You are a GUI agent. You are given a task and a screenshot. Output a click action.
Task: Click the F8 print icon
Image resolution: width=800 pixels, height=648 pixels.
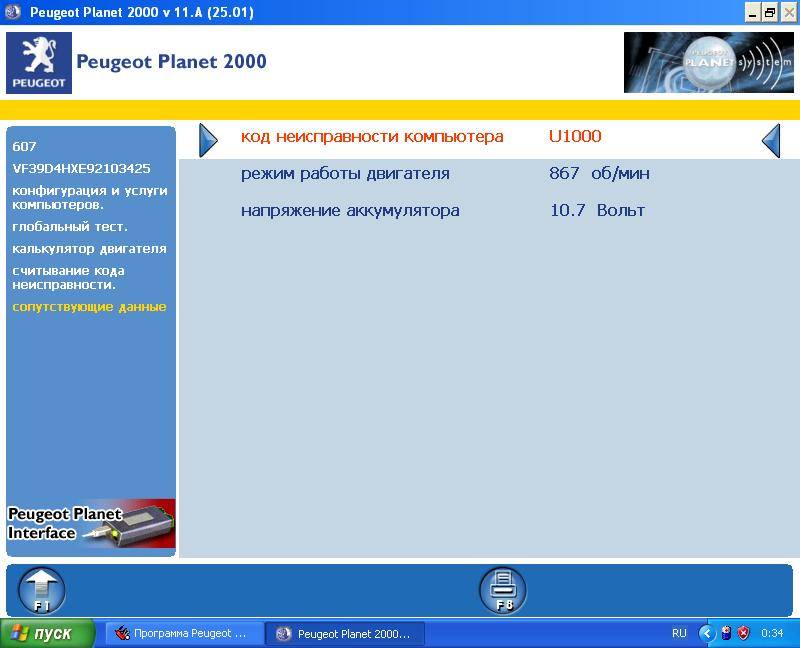click(x=502, y=588)
